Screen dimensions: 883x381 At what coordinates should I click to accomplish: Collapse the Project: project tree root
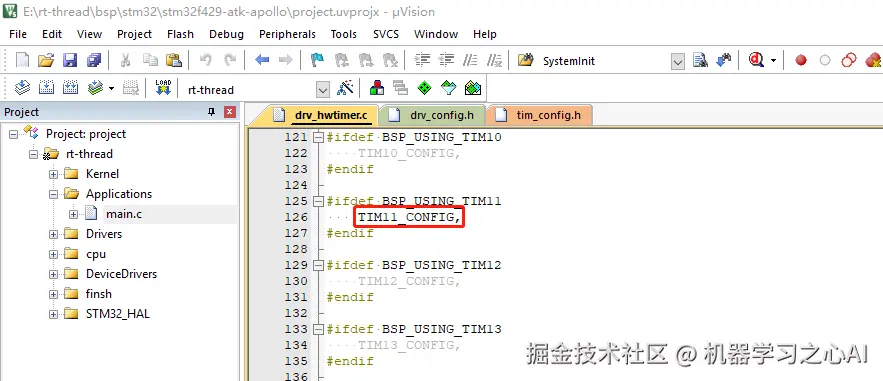tap(14, 134)
